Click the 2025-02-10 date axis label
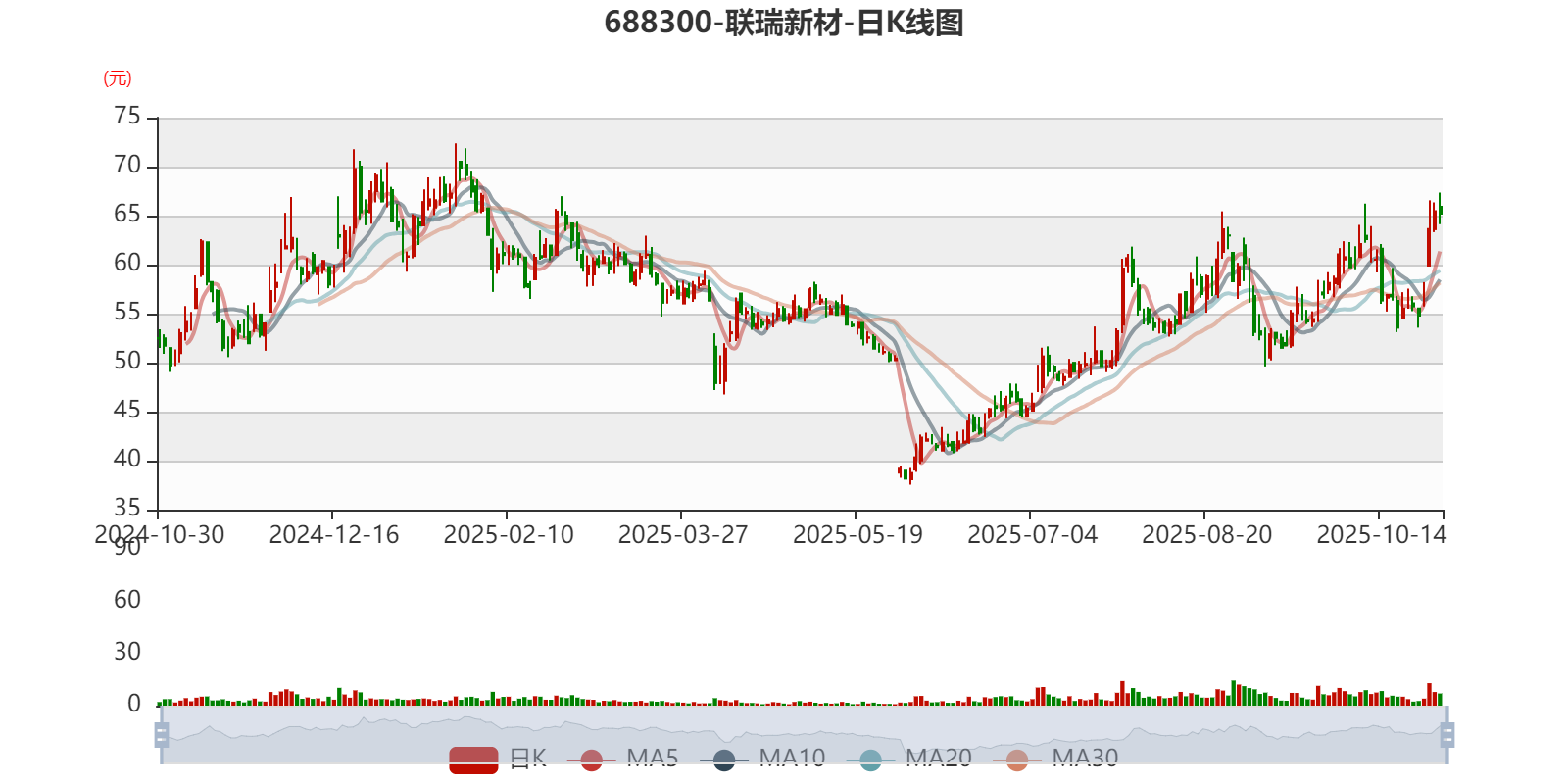The width and height of the screenshot is (1568, 784). [x=509, y=535]
